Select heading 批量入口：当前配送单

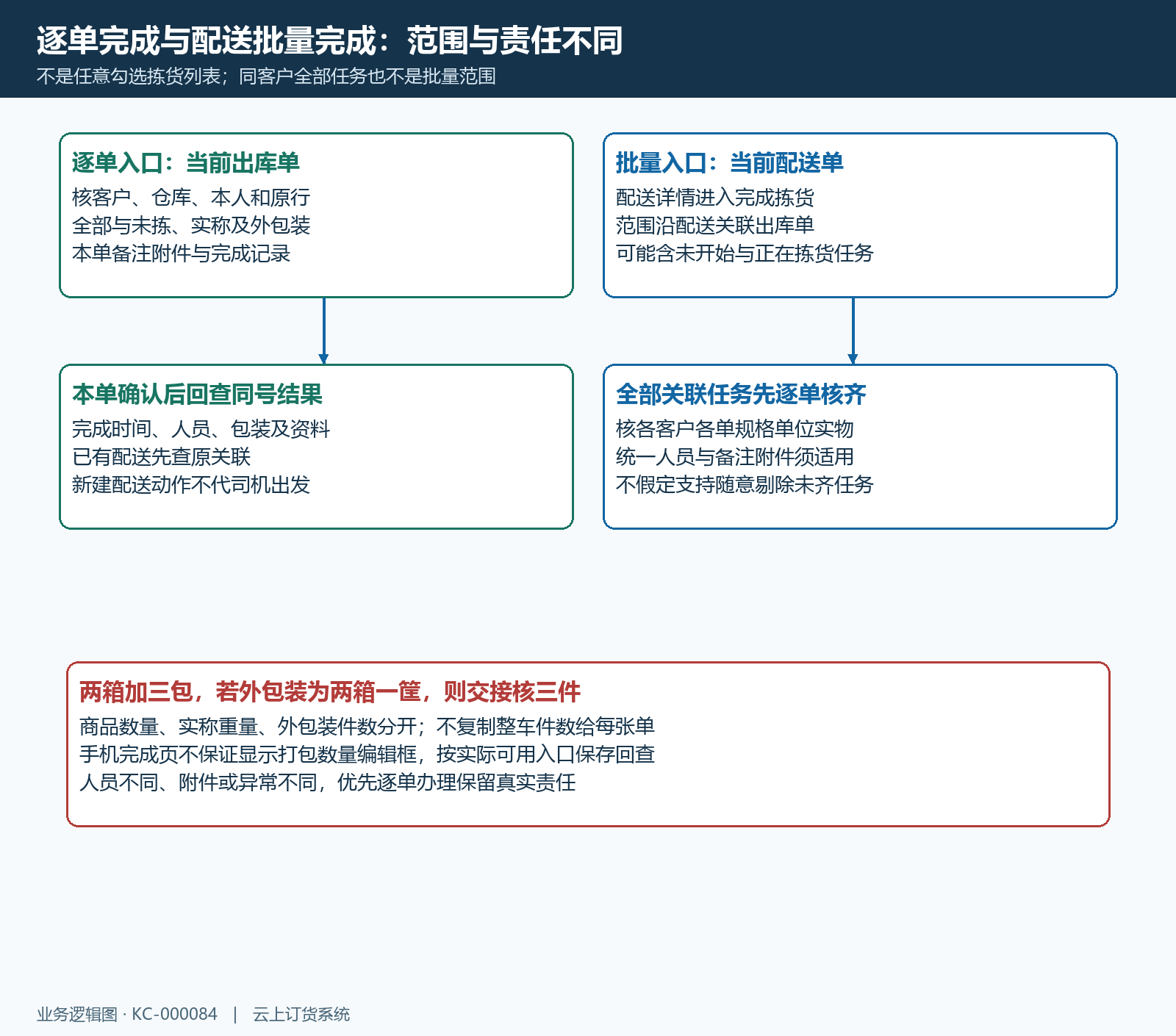[x=730, y=163]
